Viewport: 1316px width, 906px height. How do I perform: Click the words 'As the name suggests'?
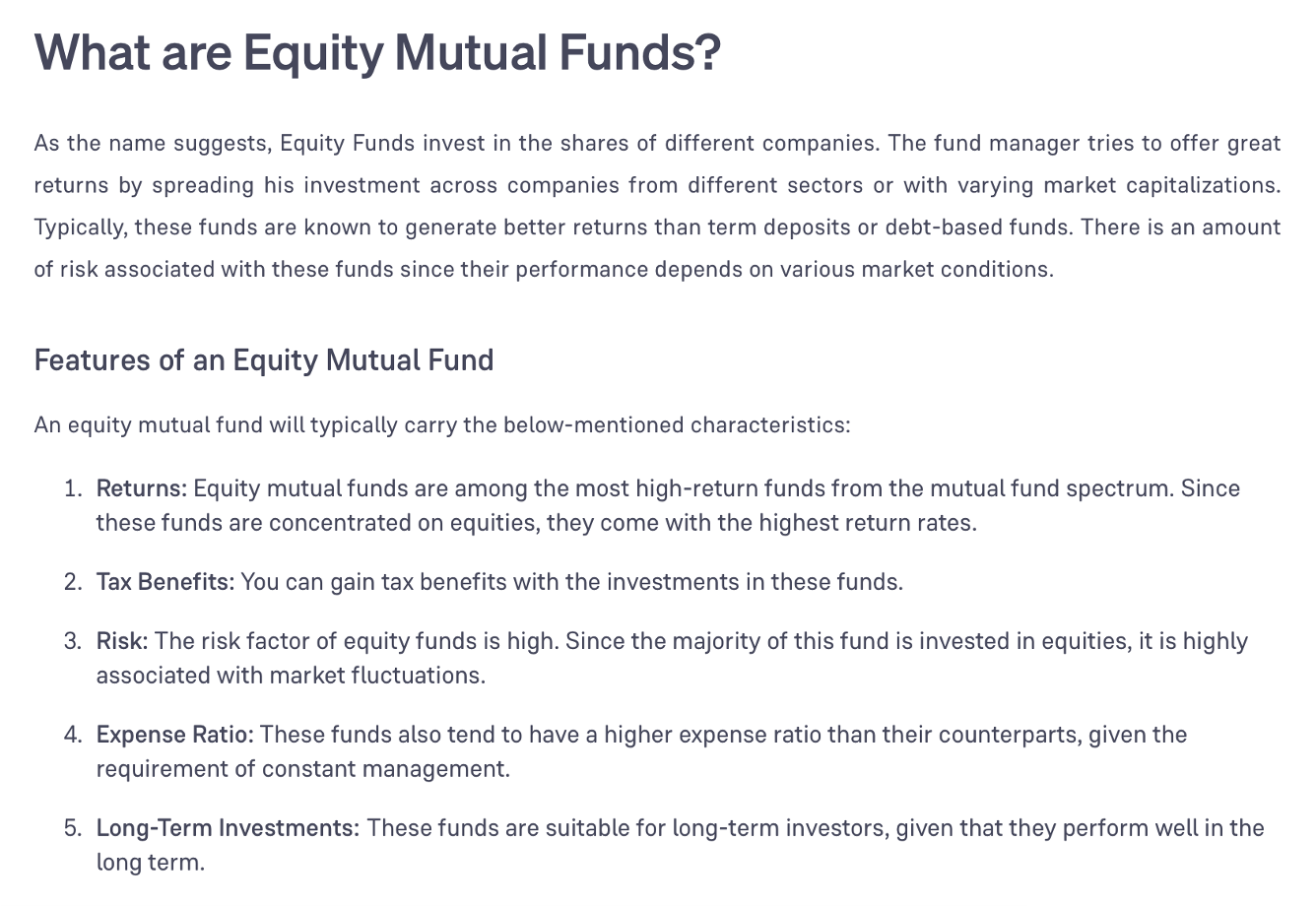coord(152,144)
